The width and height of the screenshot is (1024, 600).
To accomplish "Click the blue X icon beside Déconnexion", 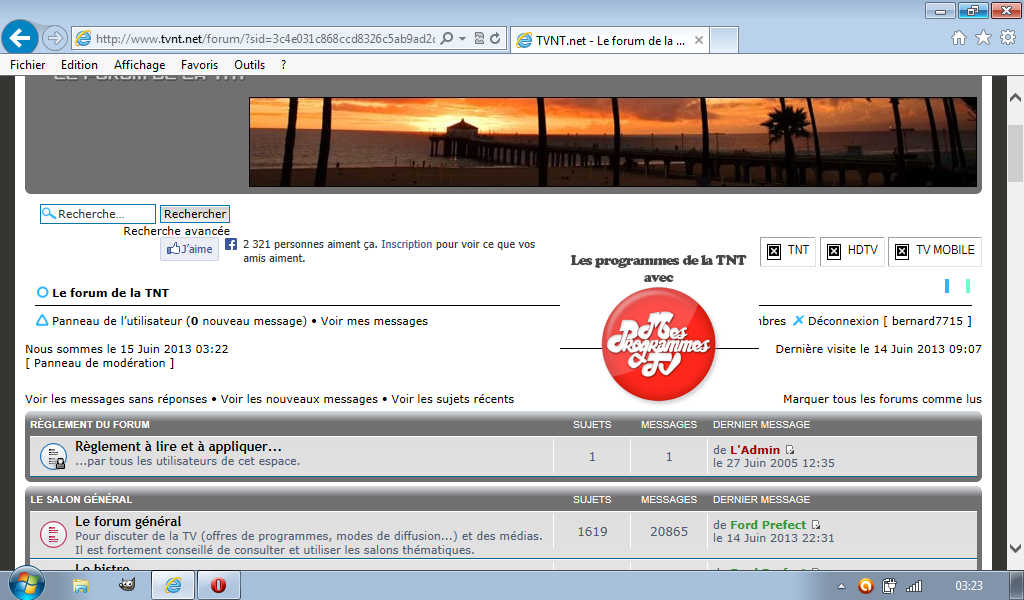I will click(x=798, y=321).
